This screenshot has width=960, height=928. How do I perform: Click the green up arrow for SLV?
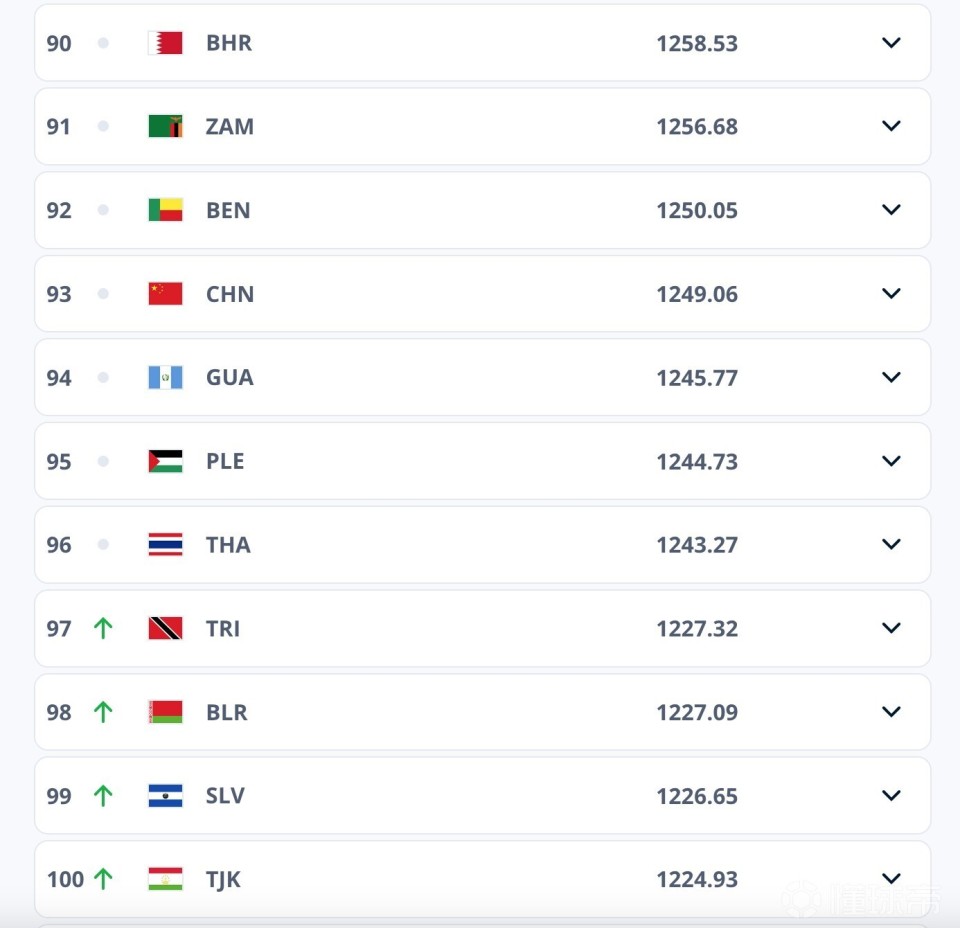101,795
